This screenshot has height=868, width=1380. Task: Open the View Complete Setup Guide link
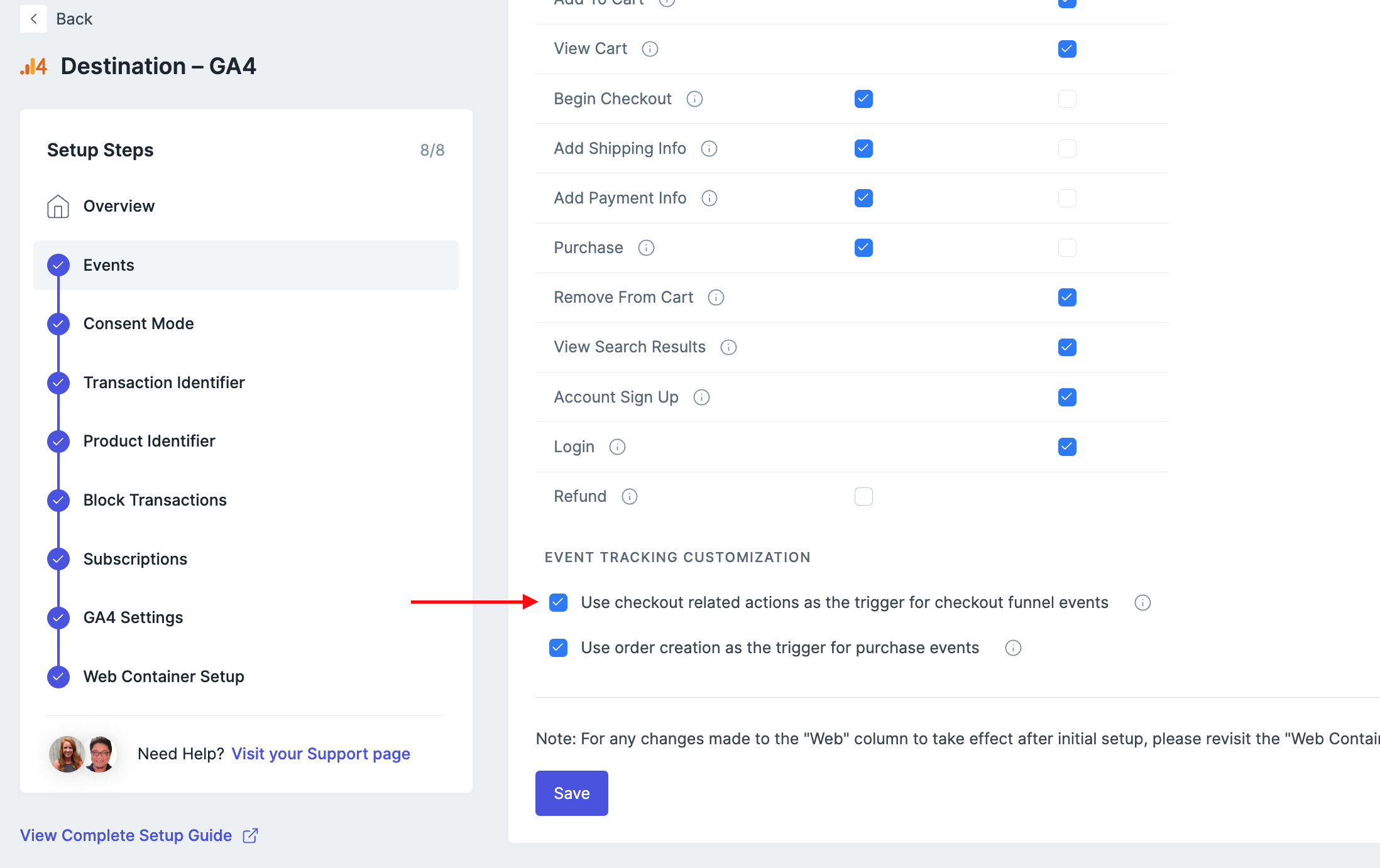click(126, 835)
